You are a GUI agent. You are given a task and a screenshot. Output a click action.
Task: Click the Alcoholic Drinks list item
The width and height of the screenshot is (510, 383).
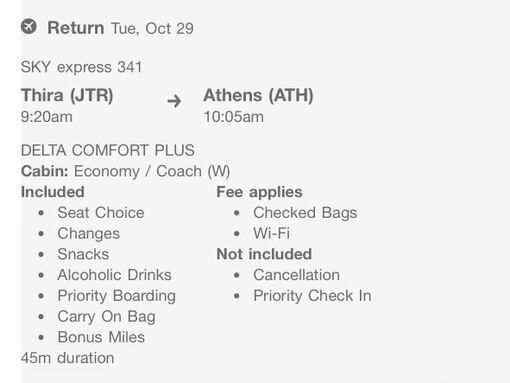point(114,275)
